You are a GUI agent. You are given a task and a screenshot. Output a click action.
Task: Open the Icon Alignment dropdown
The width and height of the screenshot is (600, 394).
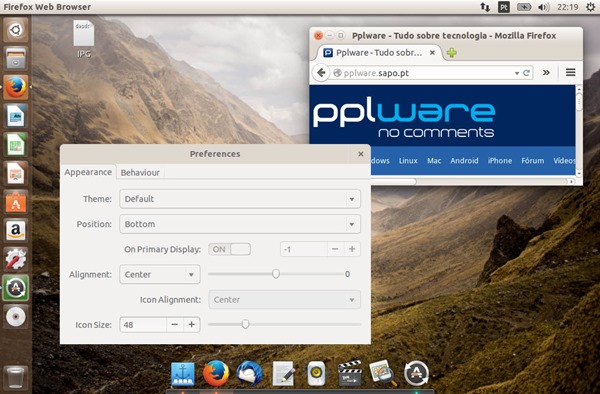[284, 300]
